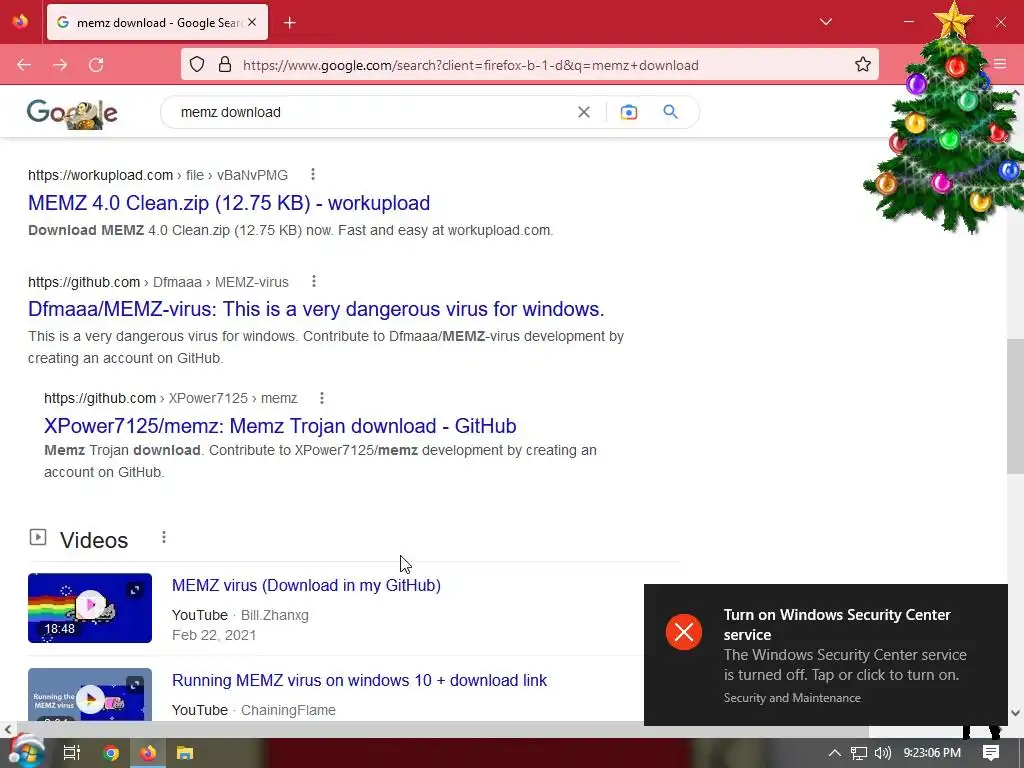This screenshot has width=1024, height=768.
Task: Click the github.com Dfmaaa breadcrumb URL
Action: point(158,282)
